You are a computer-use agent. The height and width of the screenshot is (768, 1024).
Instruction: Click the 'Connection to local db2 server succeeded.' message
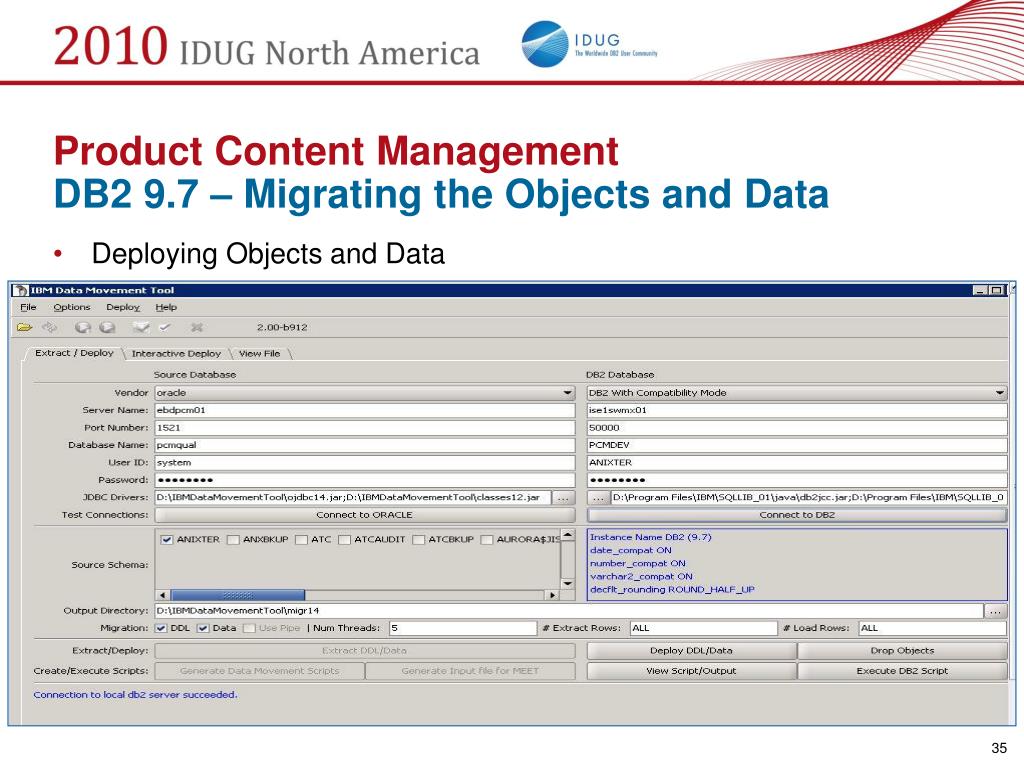(135, 695)
